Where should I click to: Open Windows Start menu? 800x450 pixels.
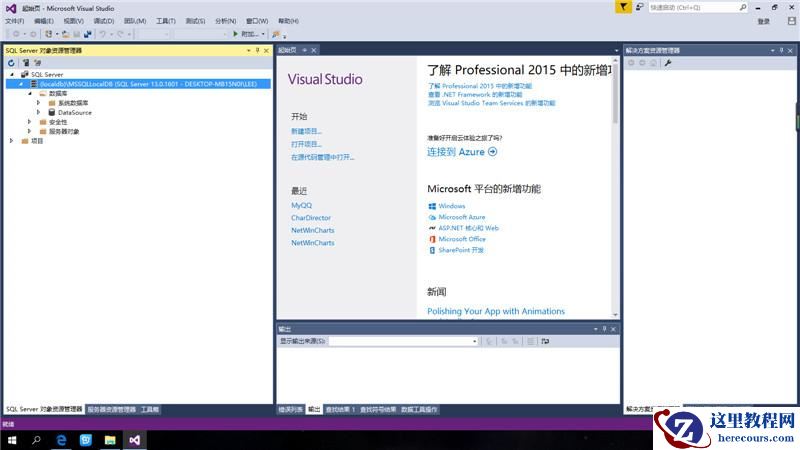(12, 440)
